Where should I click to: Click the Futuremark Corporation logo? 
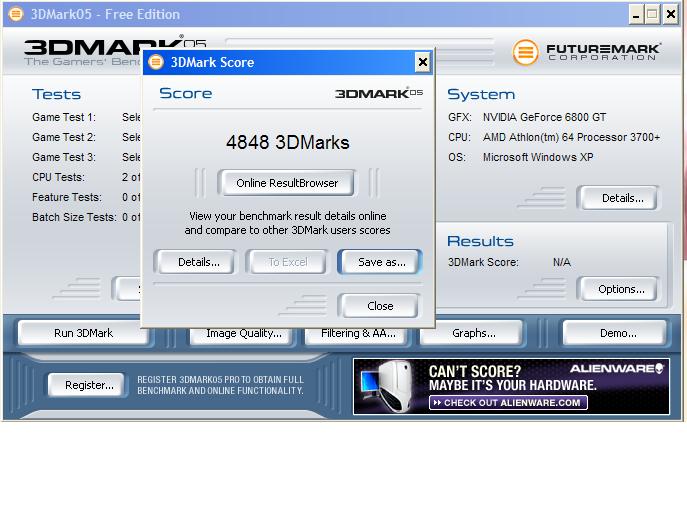(x=586, y=52)
